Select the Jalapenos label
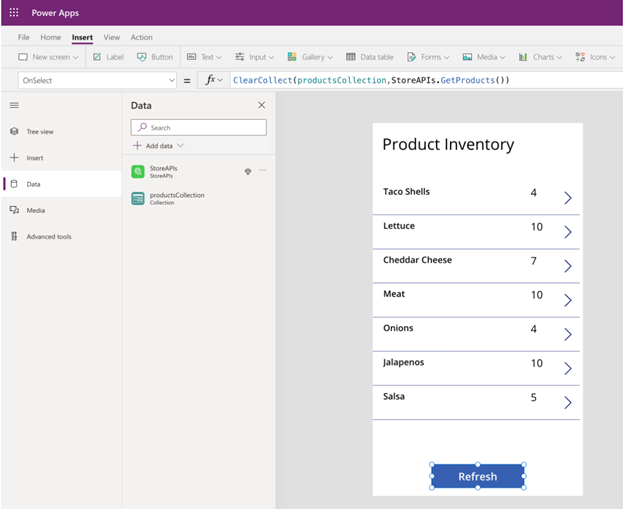Image resolution: width=624 pixels, height=515 pixels. 404,363
